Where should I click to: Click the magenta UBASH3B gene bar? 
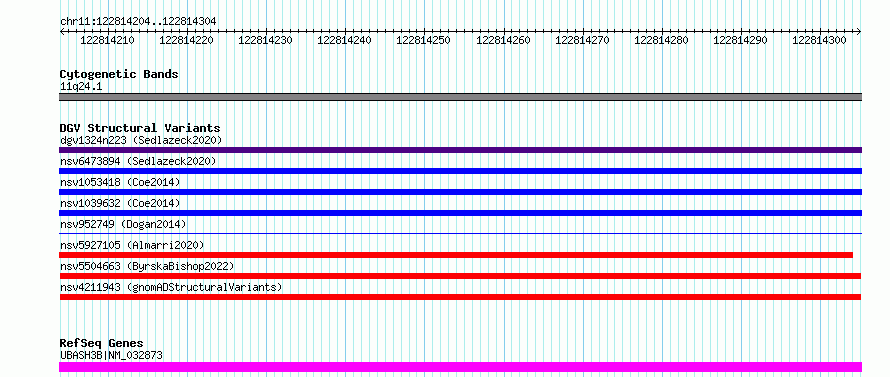point(460,367)
